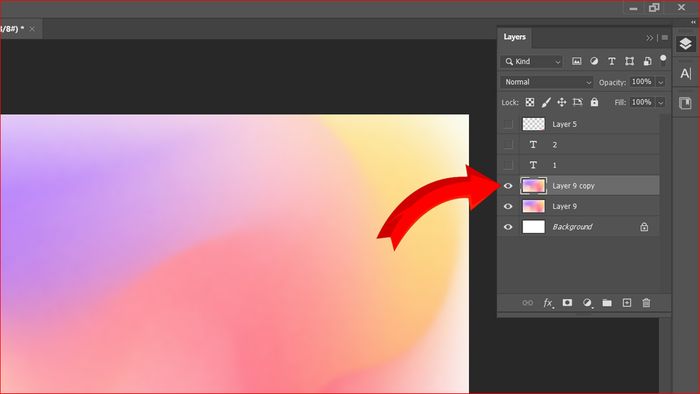Show text layer 1 visibility box
This screenshot has width=700, height=394.
pyautogui.click(x=508, y=165)
